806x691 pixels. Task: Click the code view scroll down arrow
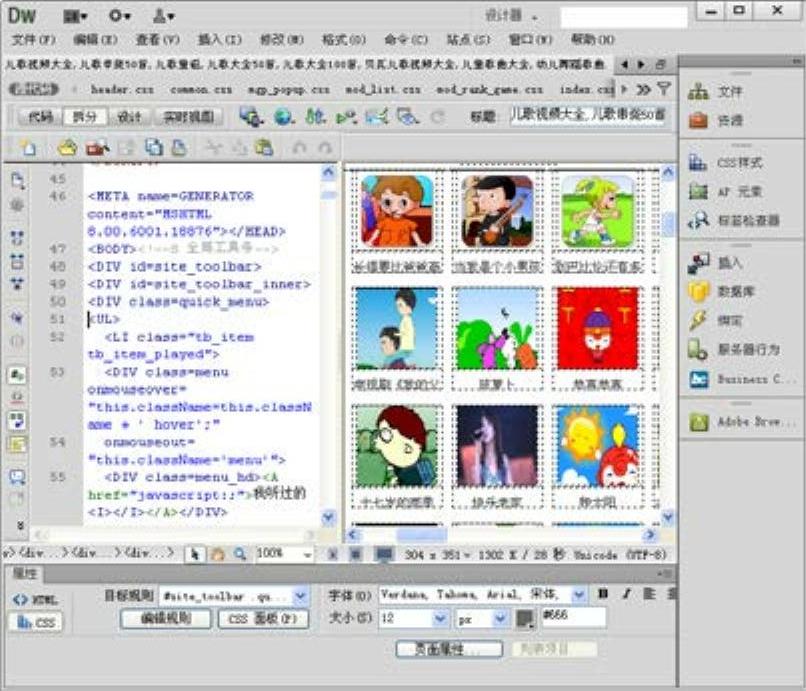point(328,517)
